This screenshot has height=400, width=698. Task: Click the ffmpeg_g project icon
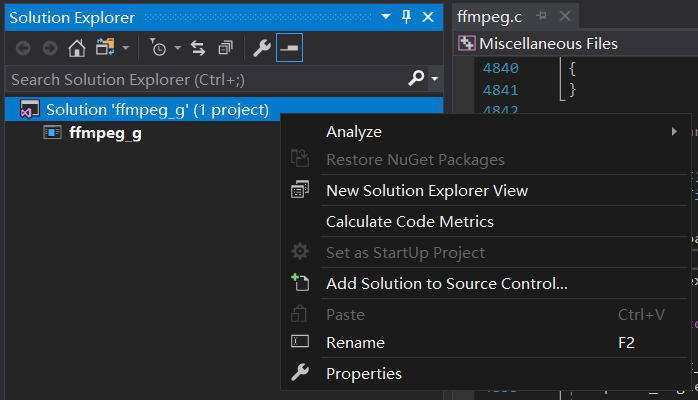click(x=52, y=133)
